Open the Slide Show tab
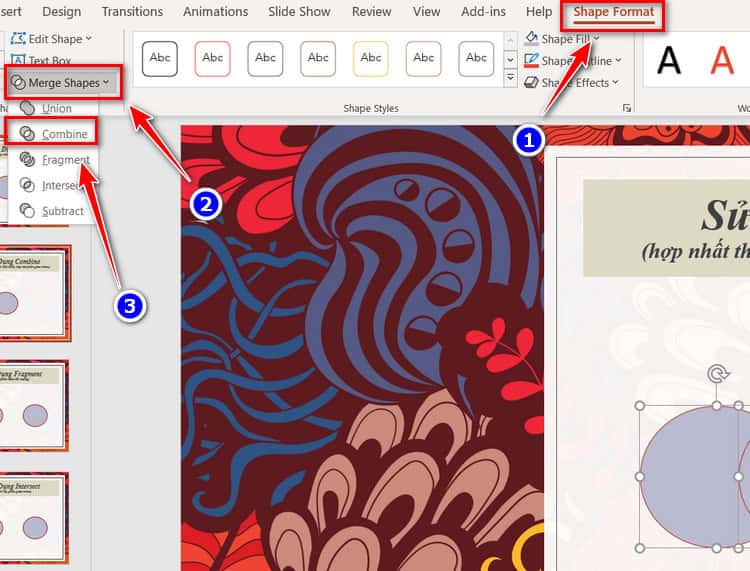This screenshot has width=750, height=571. point(299,11)
